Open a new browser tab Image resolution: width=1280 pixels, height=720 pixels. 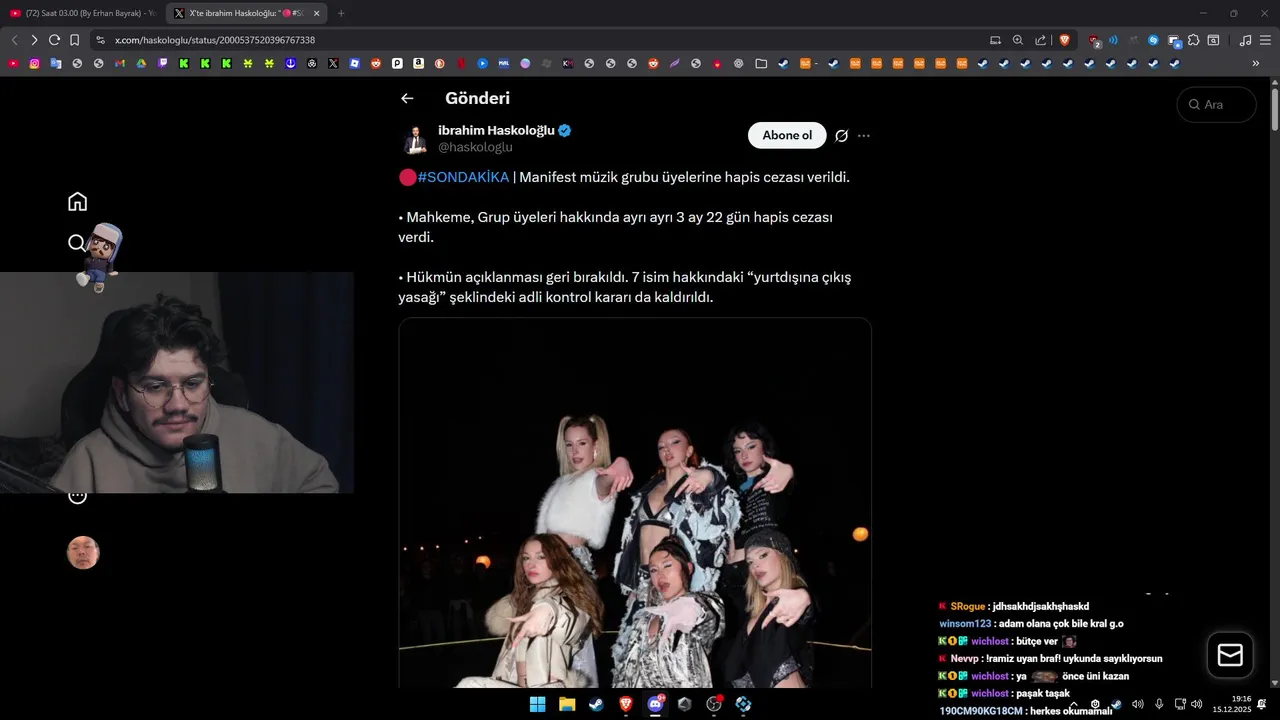(341, 13)
